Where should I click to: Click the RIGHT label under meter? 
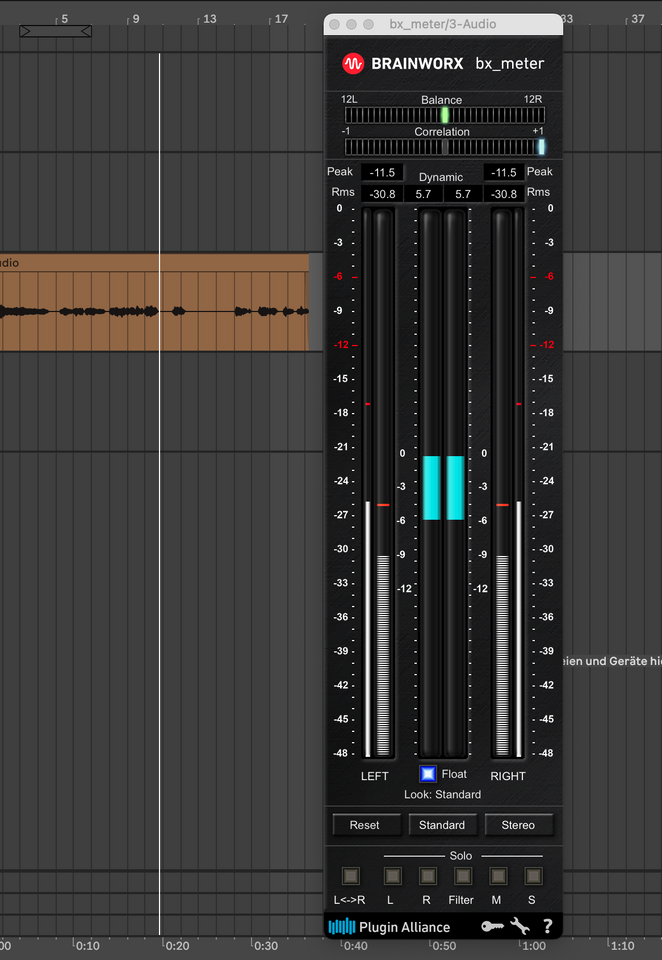(508, 776)
